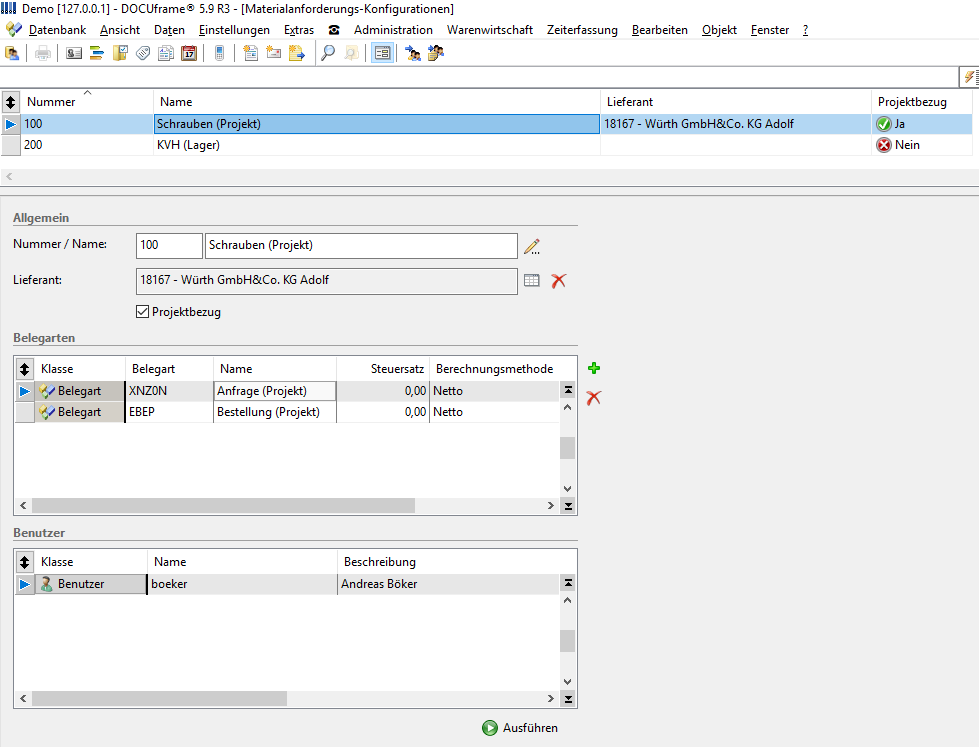
Task: Click the Nummer input field containing 100
Action: pyautogui.click(x=169, y=245)
